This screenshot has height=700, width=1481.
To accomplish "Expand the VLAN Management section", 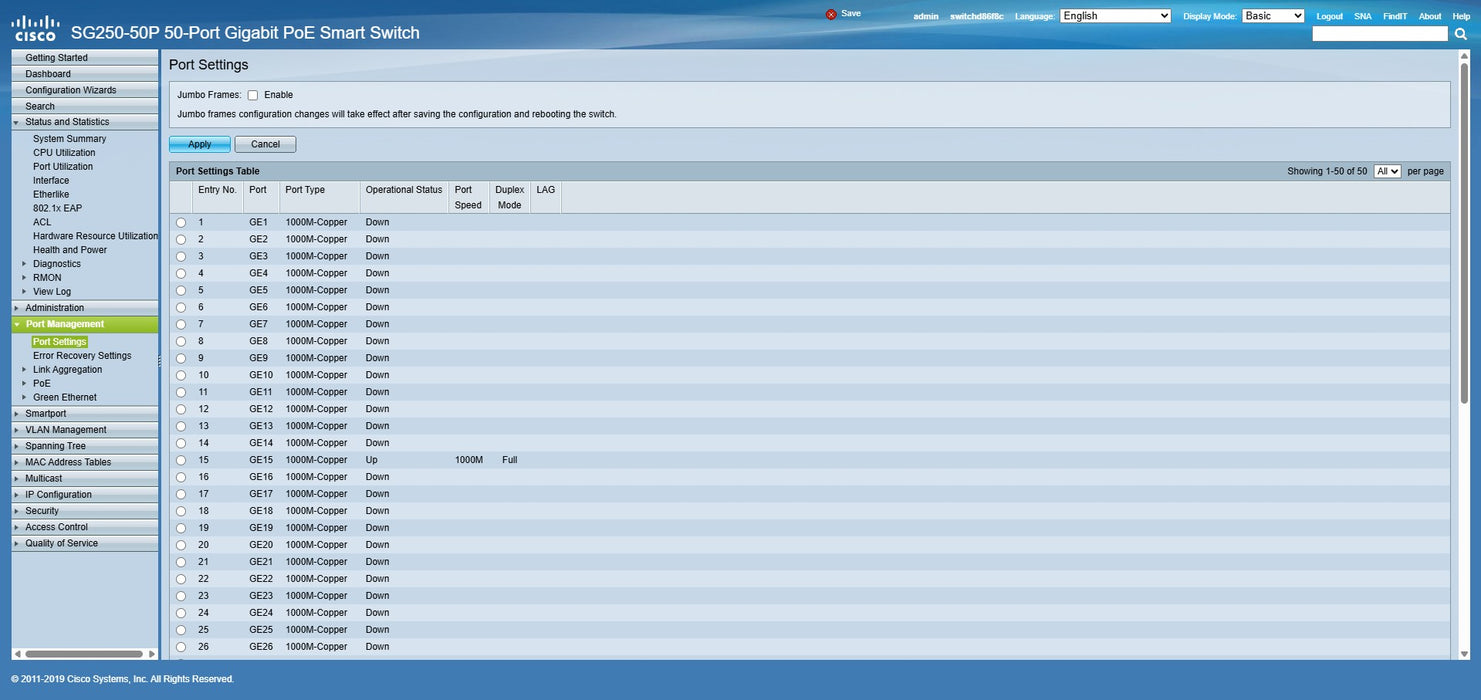I will 85,430.
